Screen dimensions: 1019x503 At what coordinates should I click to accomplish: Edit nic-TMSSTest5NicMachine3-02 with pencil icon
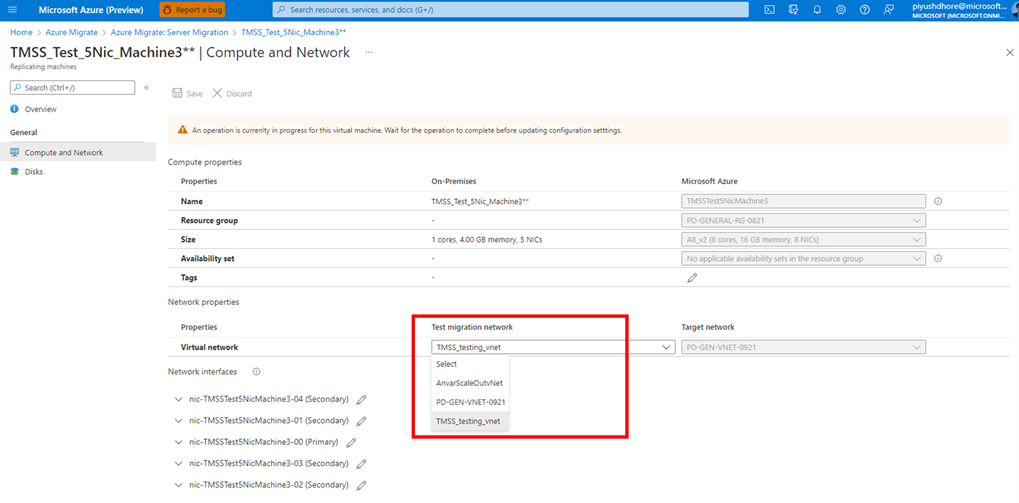362,485
